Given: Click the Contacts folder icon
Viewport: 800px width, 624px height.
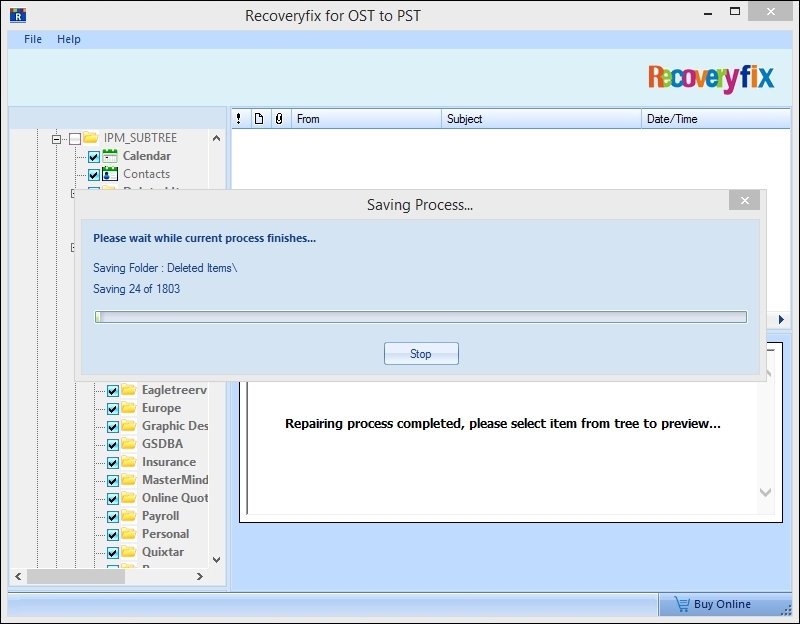Looking at the screenshot, I should click(x=110, y=174).
